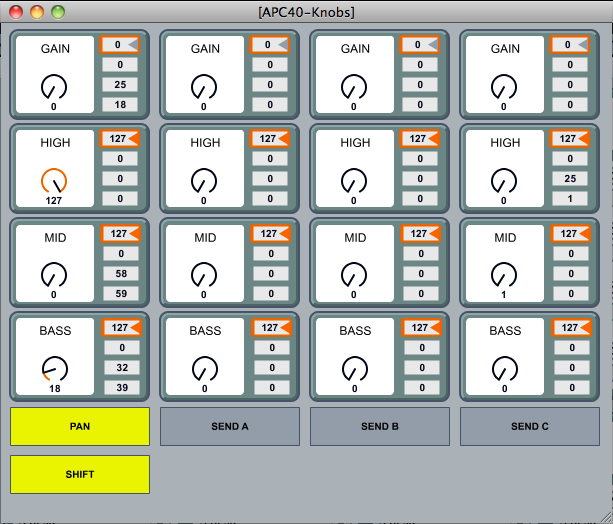Select number box showing 25 in fourth HIGH module
Image resolution: width=613 pixels, height=524 pixels.
click(x=570, y=179)
